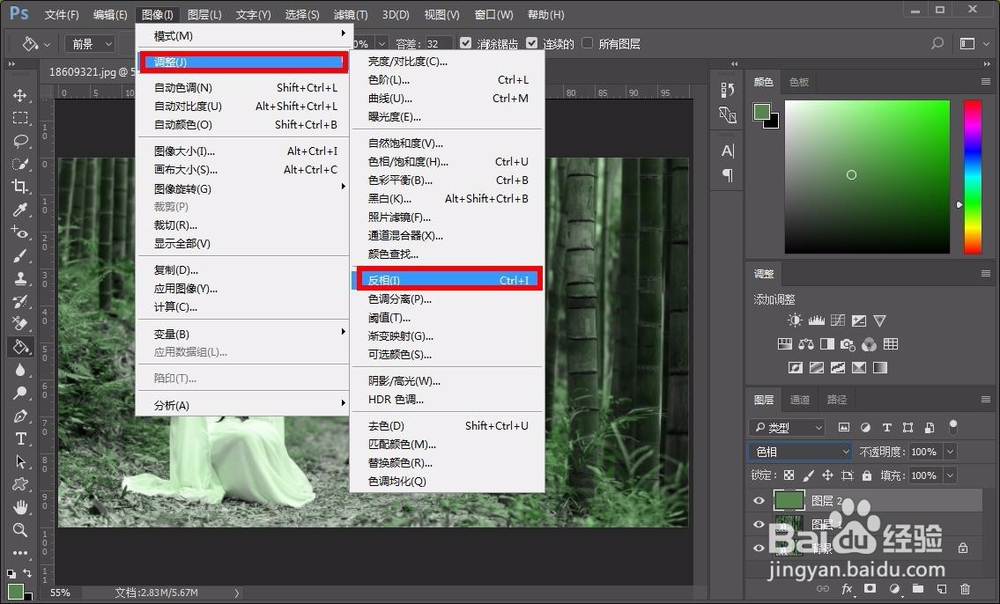This screenshot has height=604, width=1000.
Task: Open the layer style fx menu
Action: click(x=847, y=589)
